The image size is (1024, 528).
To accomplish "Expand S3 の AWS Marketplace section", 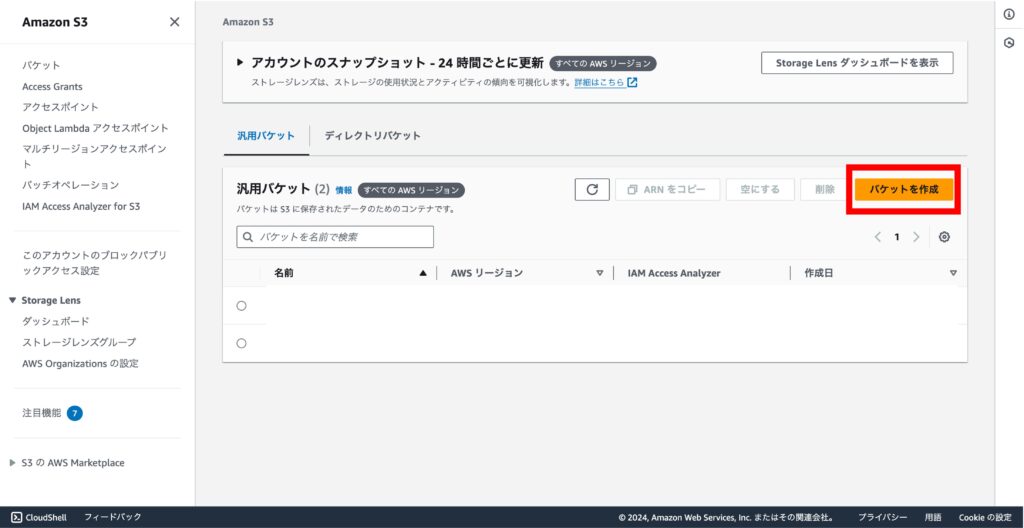I will (x=12, y=463).
